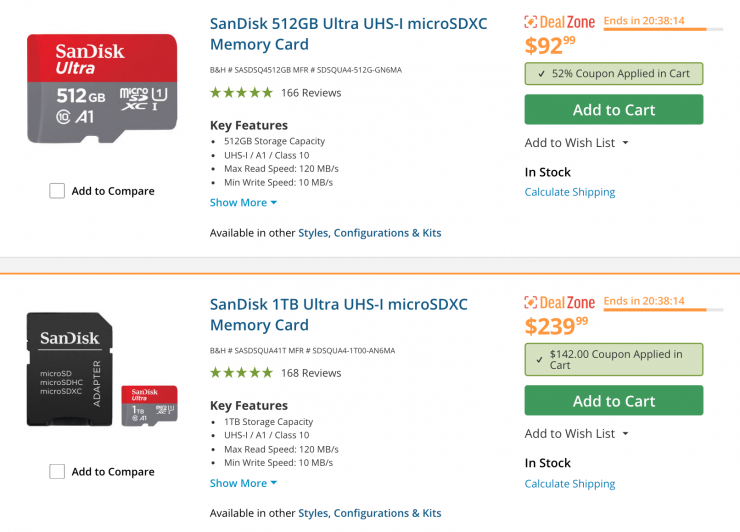The height and width of the screenshot is (532, 740).
Task: Add the 512GB card to cart
Action: (613, 110)
